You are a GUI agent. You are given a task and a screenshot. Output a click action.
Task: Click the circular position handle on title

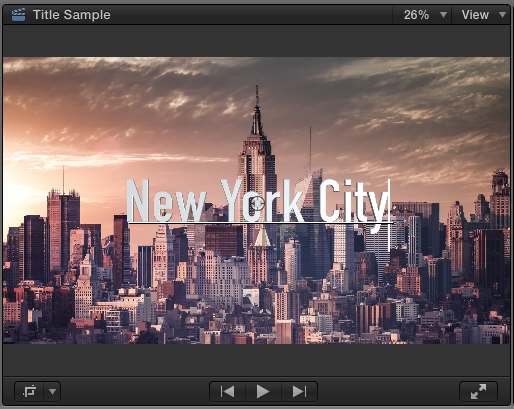coord(257,203)
